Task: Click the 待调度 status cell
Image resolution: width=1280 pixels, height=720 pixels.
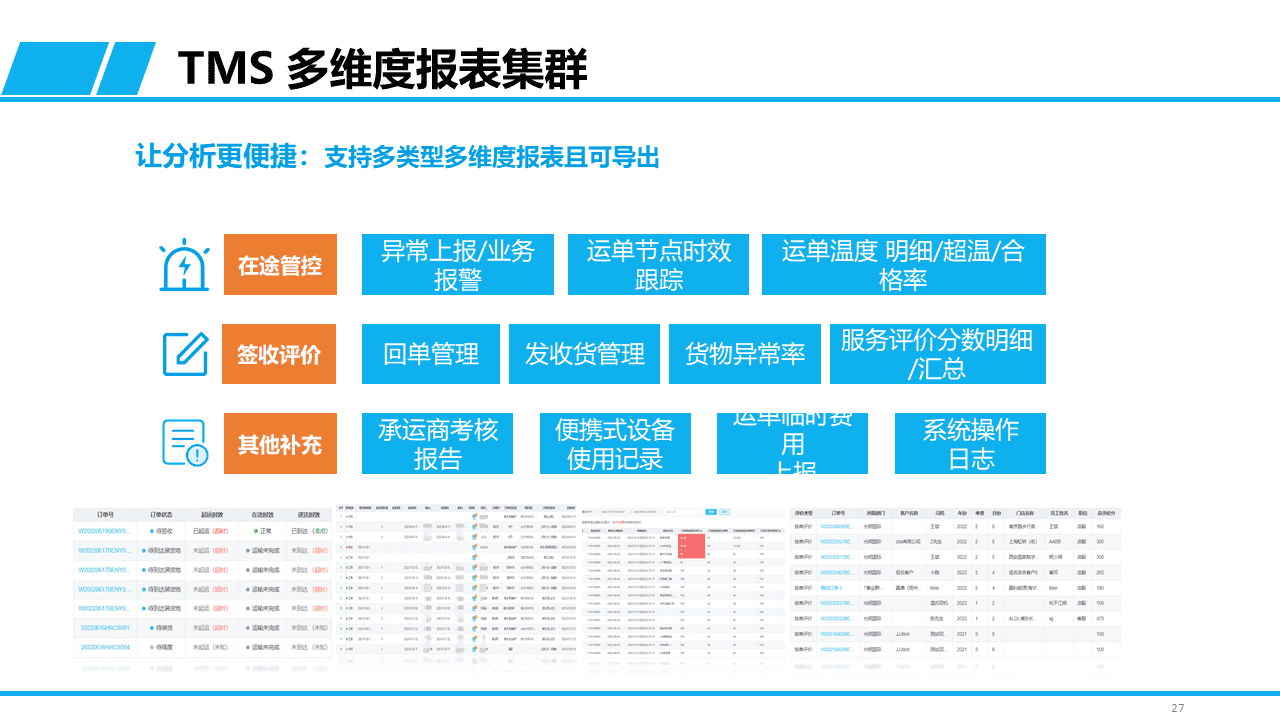Action: coord(161,647)
